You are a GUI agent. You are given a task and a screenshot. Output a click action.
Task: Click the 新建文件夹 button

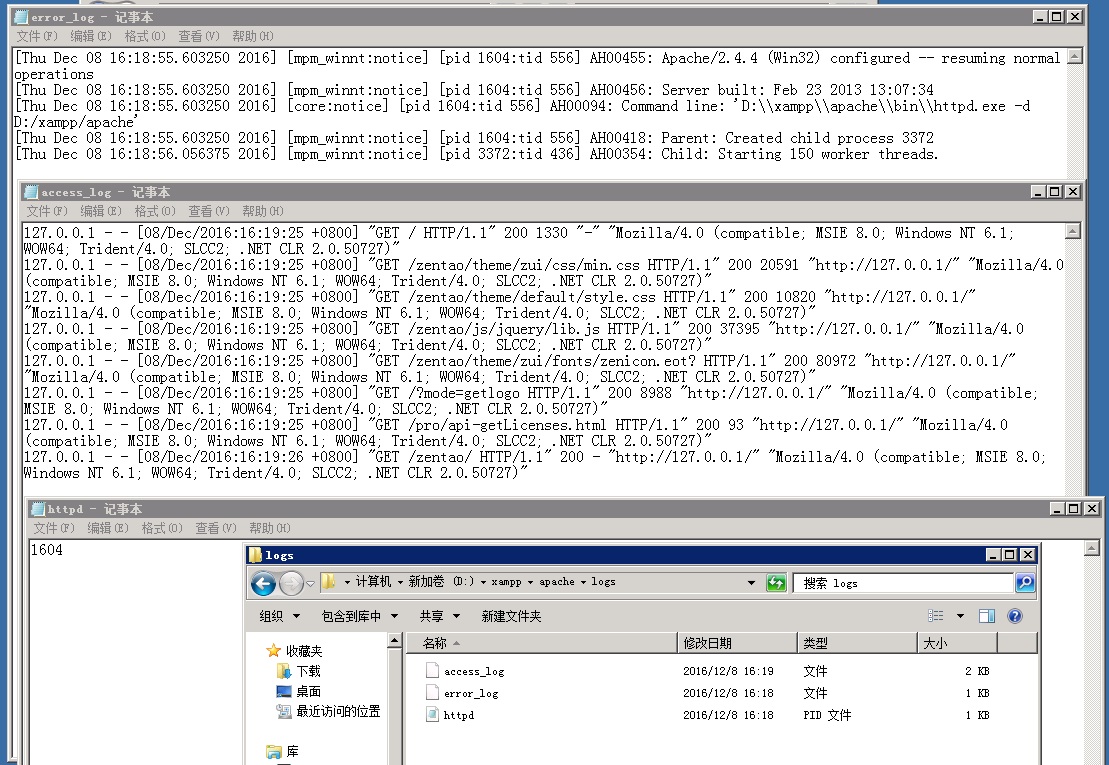(511, 616)
